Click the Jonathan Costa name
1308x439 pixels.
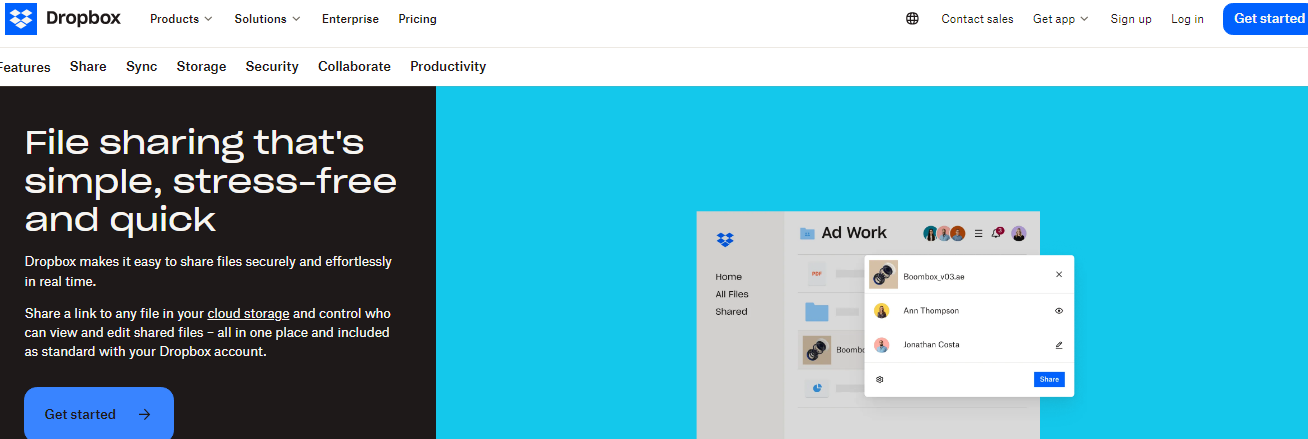[x=931, y=345]
